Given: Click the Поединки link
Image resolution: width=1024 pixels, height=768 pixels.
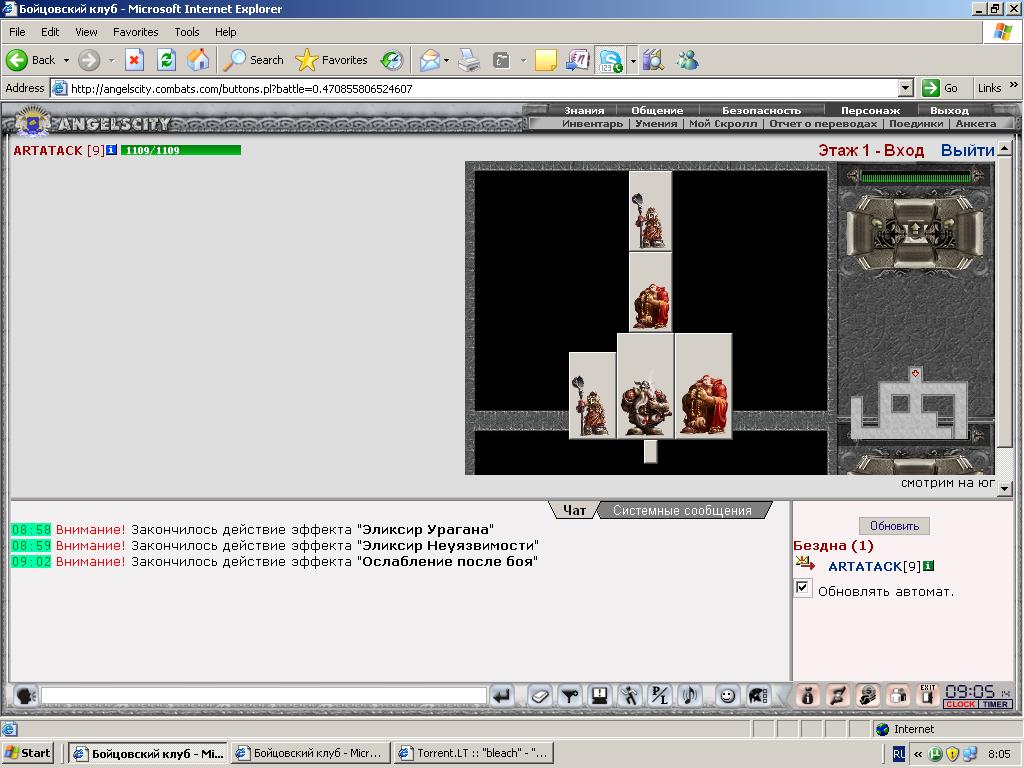Looking at the screenshot, I should [916, 123].
